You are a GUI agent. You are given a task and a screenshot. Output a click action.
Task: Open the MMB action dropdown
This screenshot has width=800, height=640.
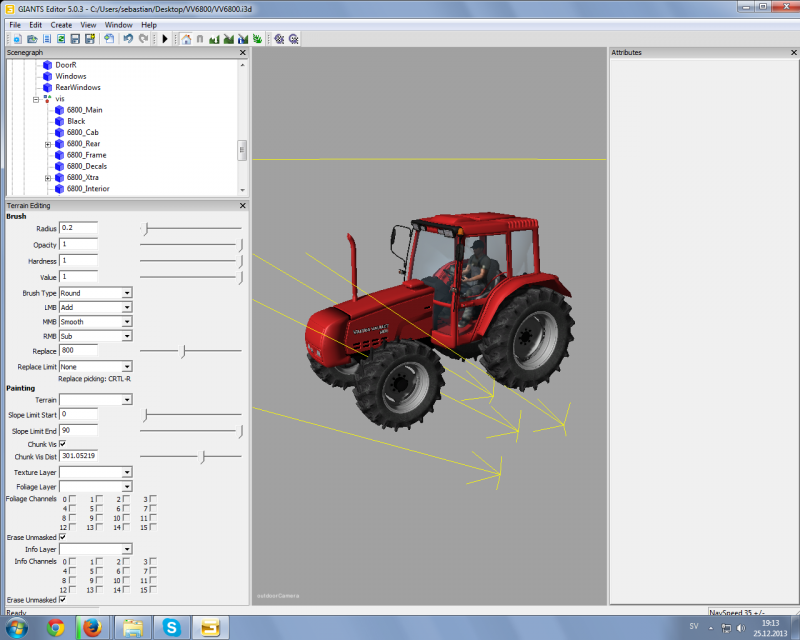pyautogui.click(x=127, y=322)
